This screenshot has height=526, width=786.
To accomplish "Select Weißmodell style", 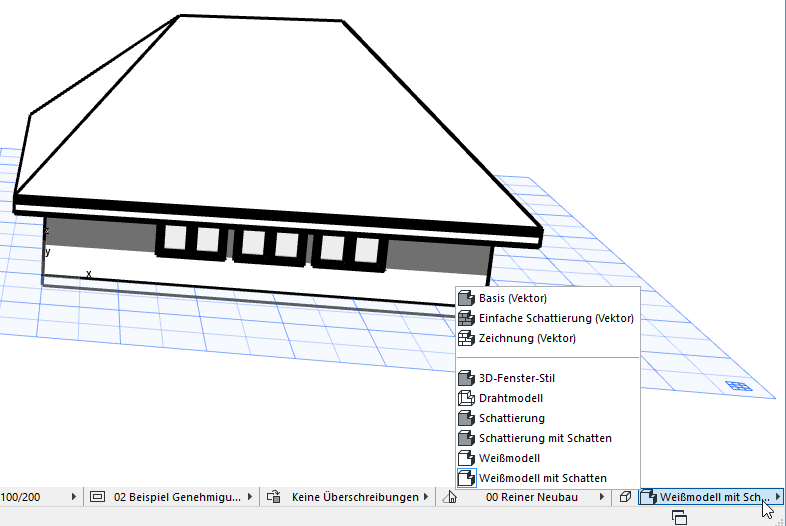I will pyautogui.click(x=547, y=458).
